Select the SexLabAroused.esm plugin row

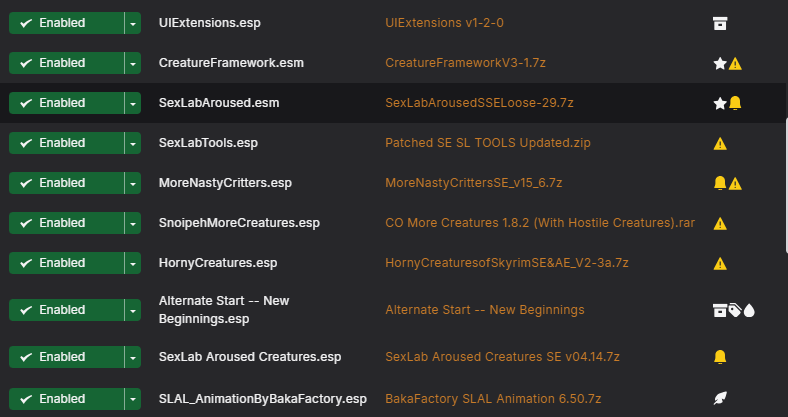pos(392,103)
